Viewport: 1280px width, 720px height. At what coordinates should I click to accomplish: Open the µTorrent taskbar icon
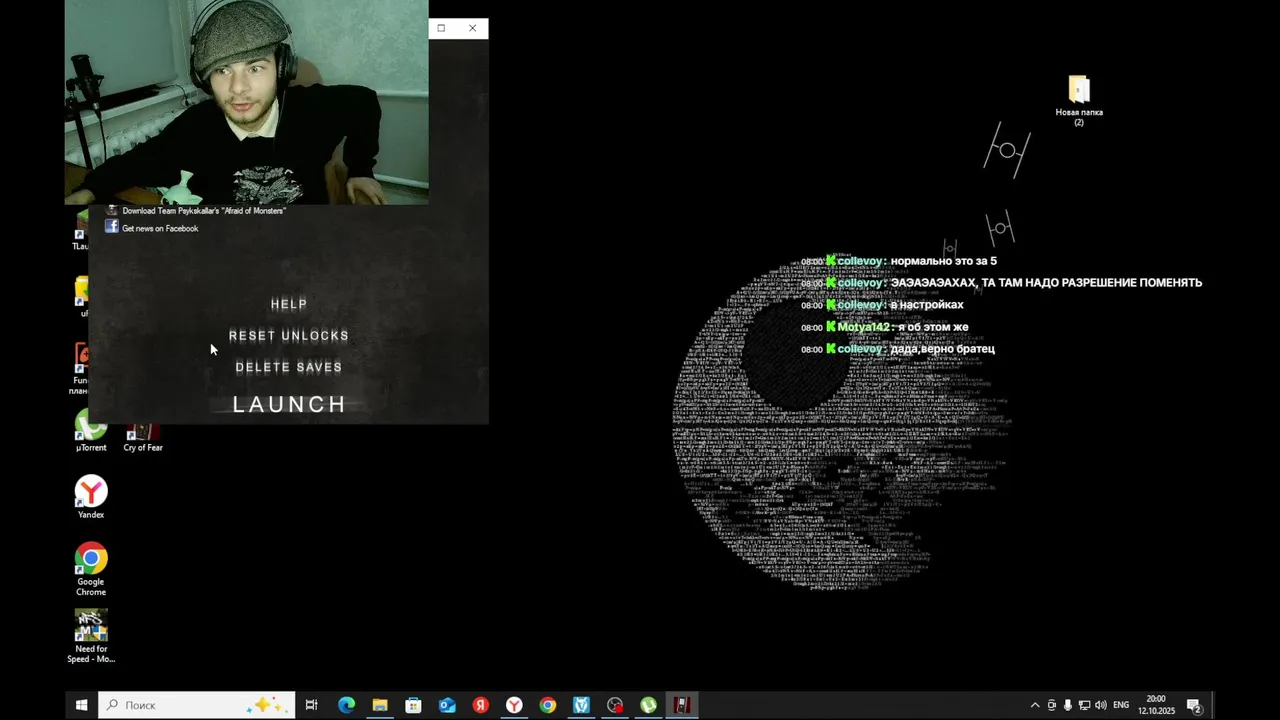pos(648,705)
